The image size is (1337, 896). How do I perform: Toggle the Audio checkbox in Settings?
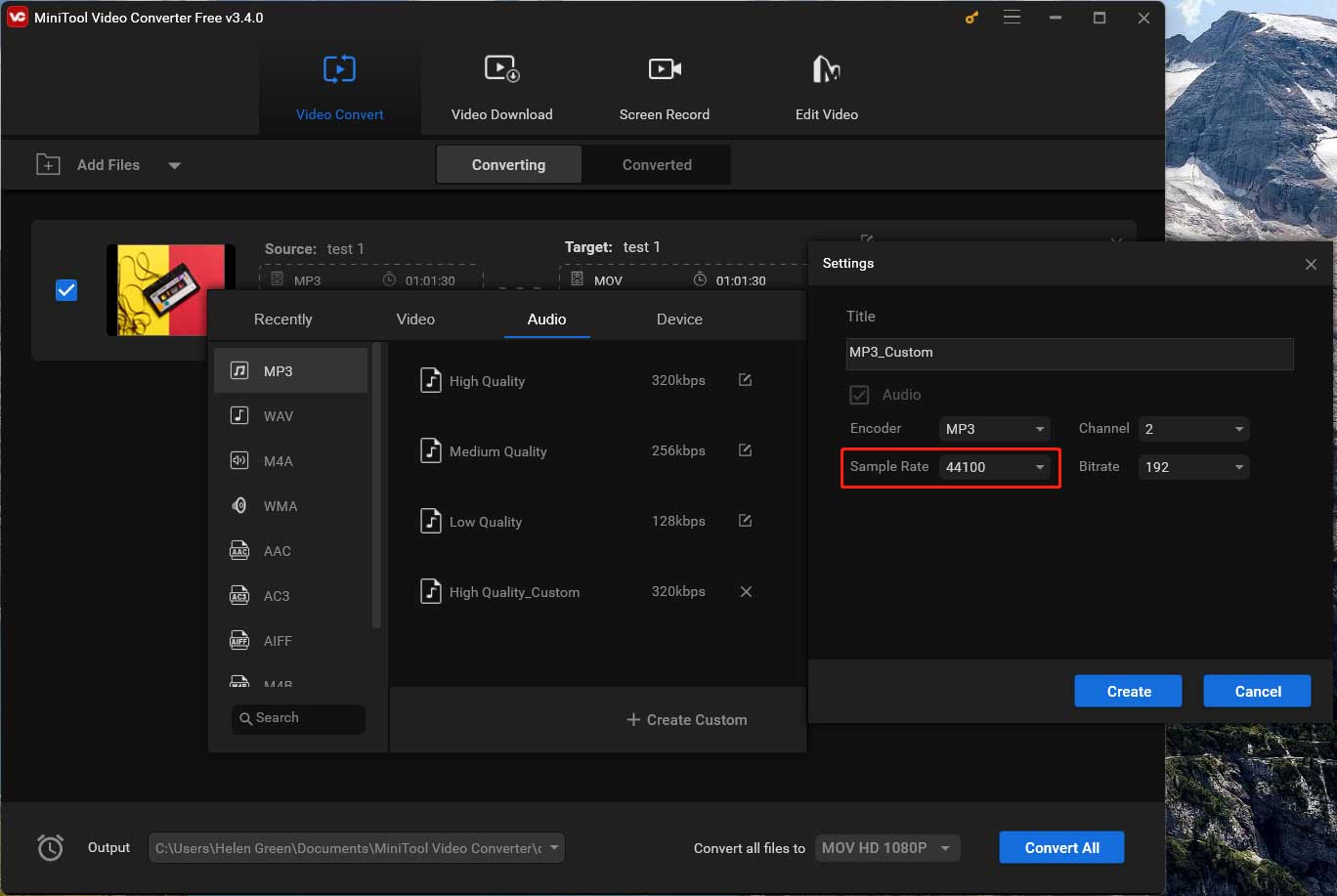click(x=859, y=395)
